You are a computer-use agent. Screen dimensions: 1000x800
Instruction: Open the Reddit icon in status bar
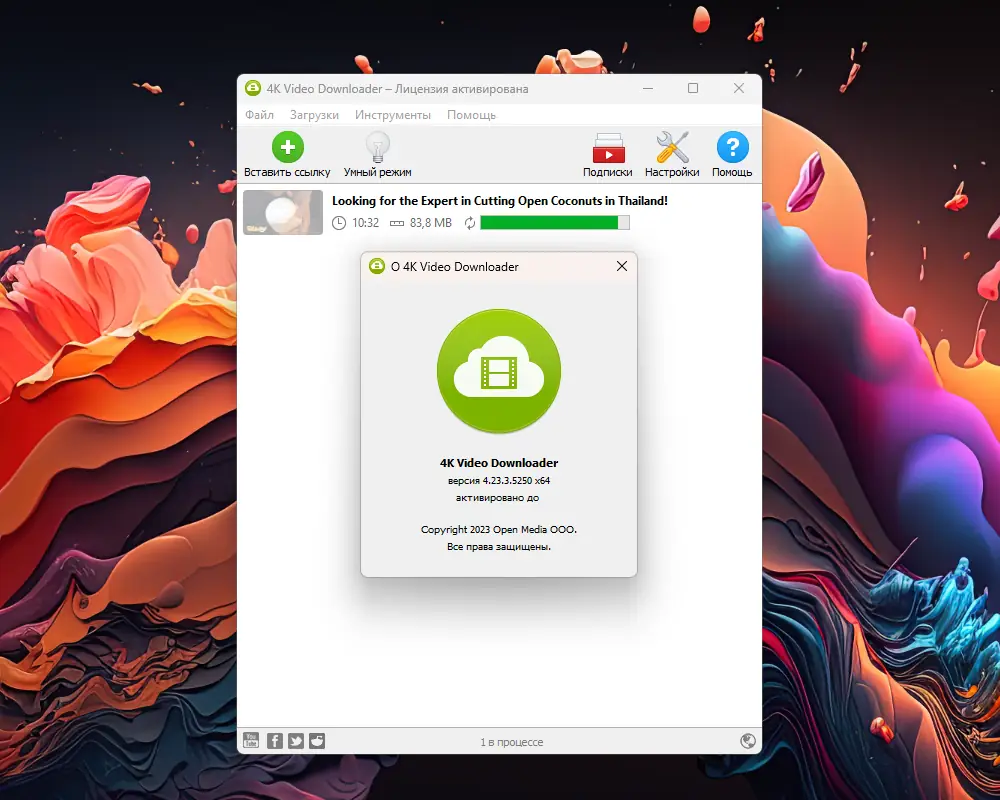click(317, 741)
